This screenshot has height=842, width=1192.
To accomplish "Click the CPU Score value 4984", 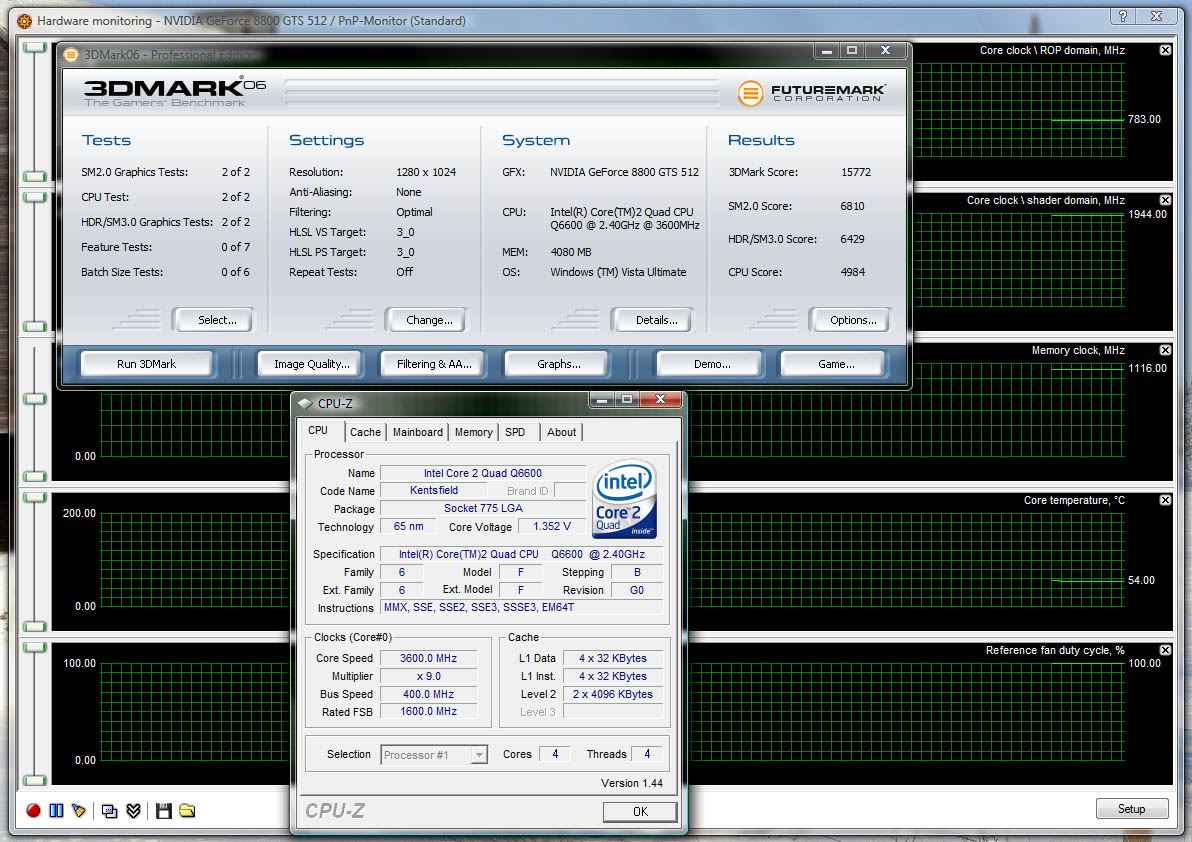I will pyautogui.click(x=852, y=272).
